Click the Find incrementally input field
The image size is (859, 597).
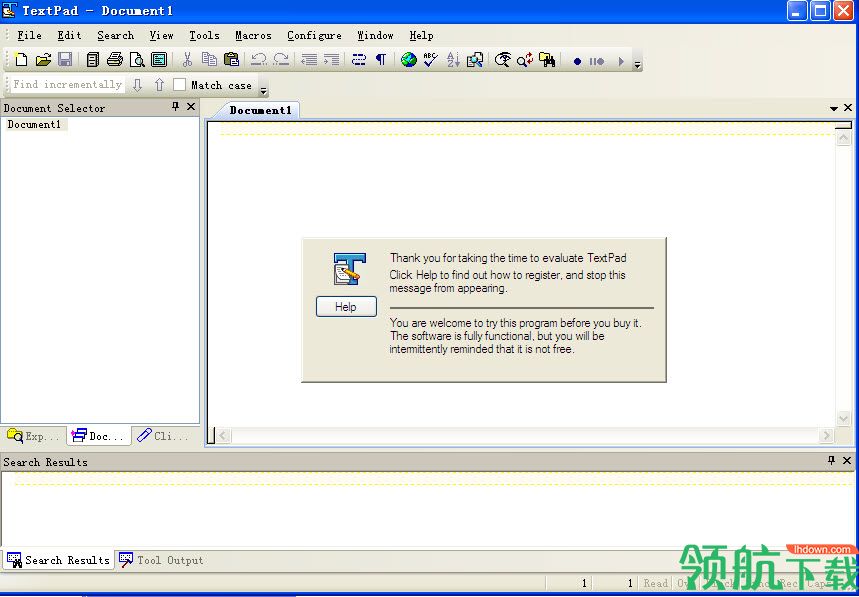coord(67,84)
